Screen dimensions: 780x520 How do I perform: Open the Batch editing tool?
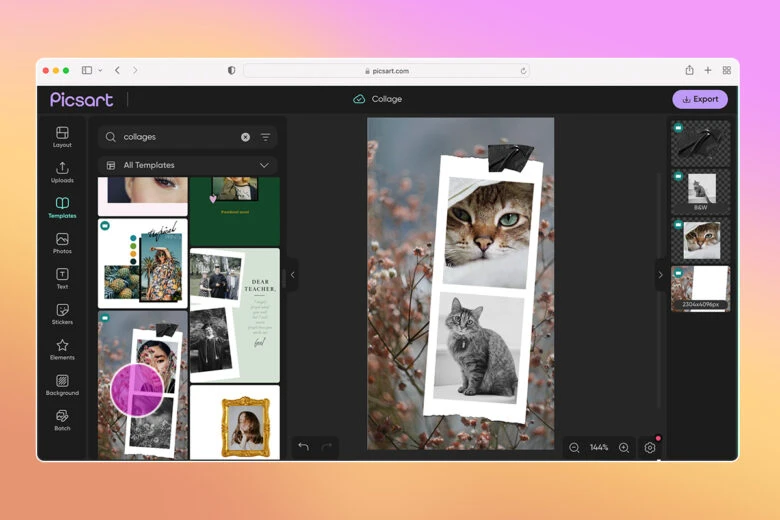pyautogui.click(x=62, y=420)
